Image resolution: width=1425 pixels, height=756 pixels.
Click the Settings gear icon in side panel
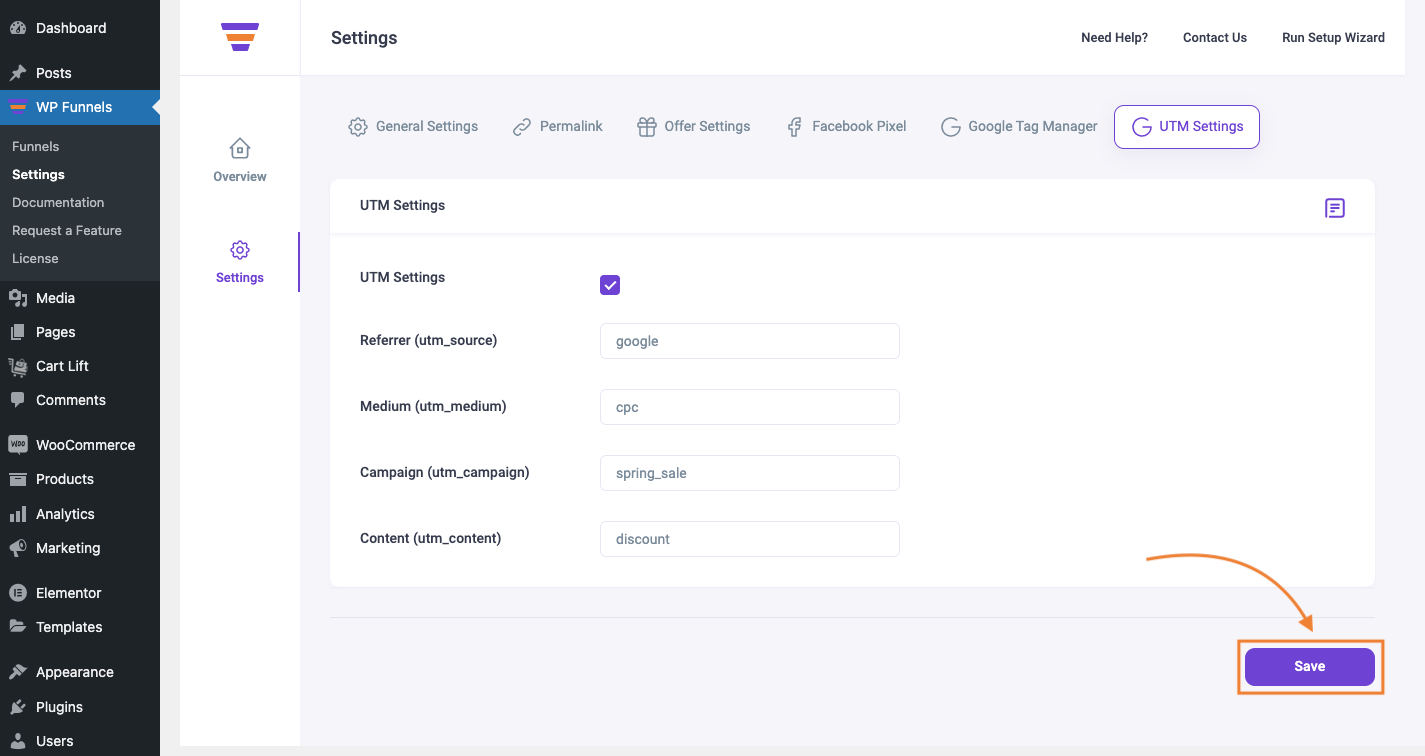[x=240, y=250]
